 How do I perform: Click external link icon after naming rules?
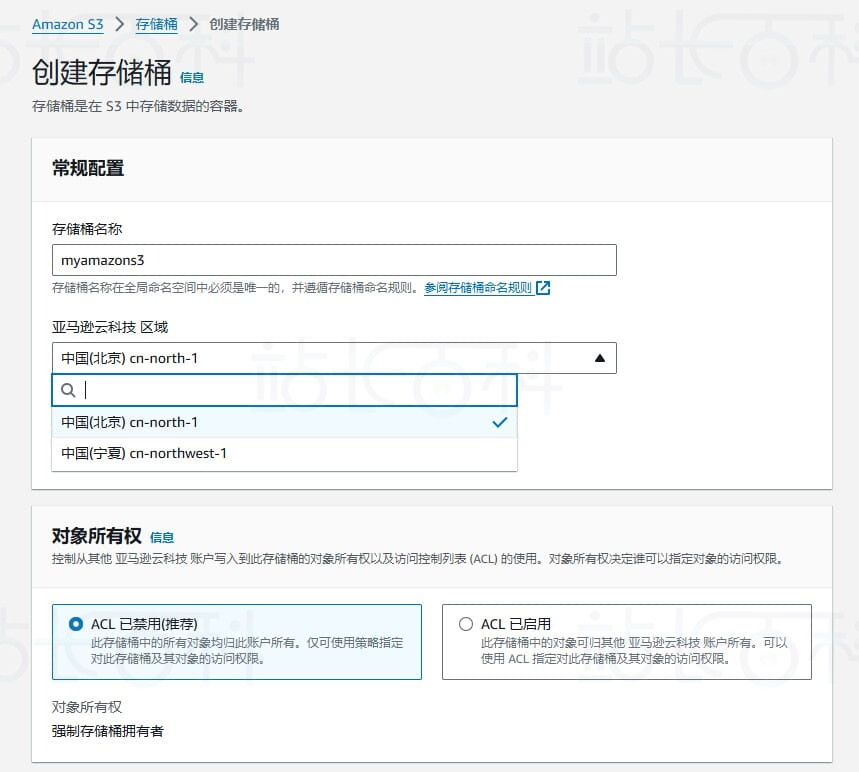coord(543,288)
